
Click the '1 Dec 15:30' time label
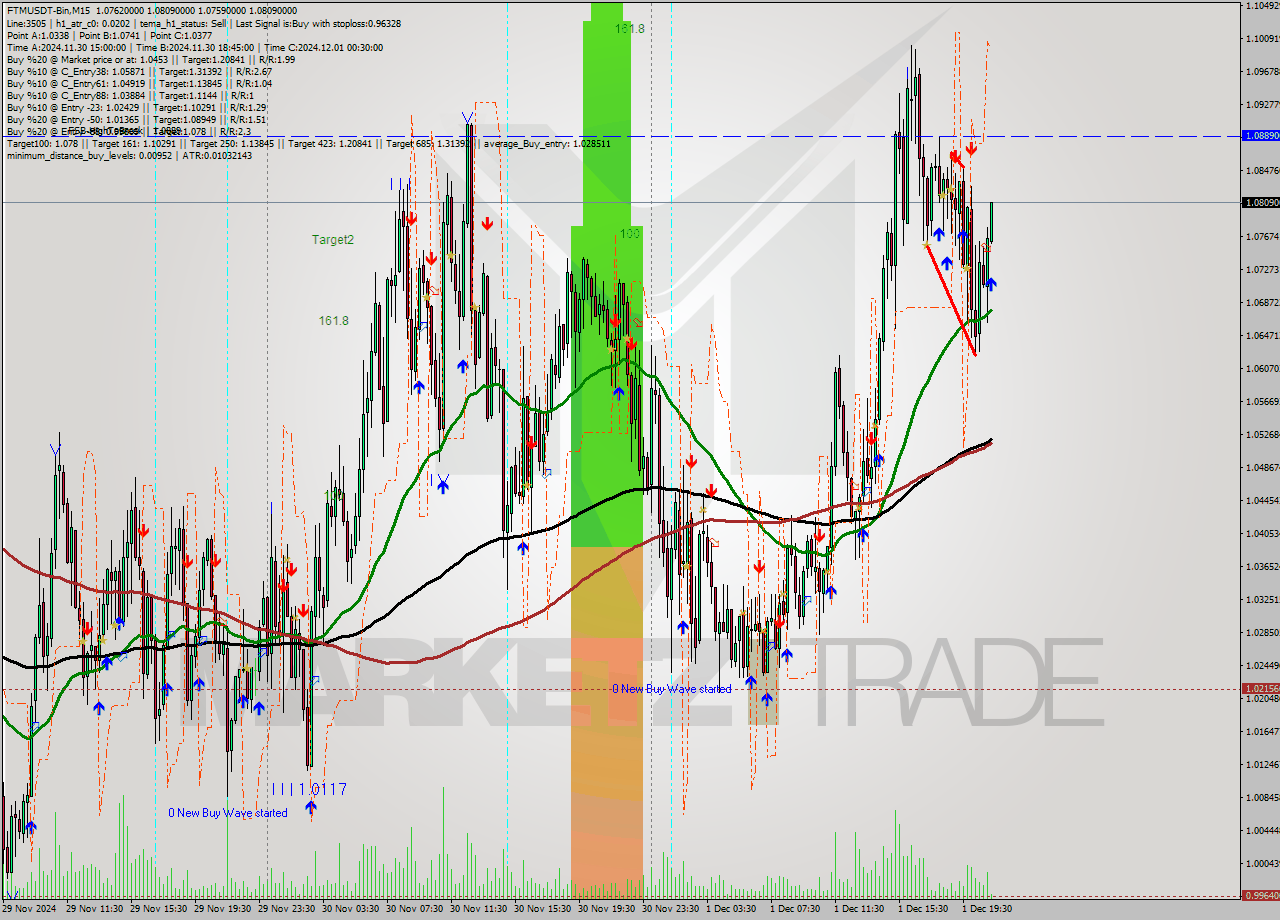(x=923, y=909)
